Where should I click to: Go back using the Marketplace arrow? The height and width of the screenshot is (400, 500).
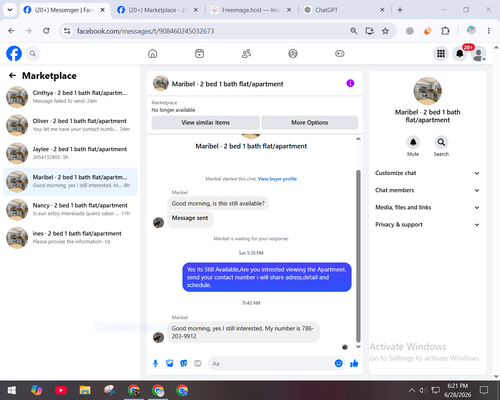[12, 76]
